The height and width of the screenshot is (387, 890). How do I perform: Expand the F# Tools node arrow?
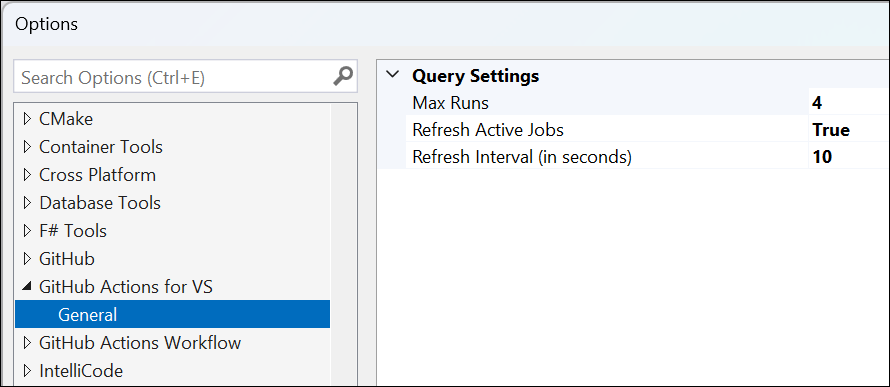pos(27,231)
